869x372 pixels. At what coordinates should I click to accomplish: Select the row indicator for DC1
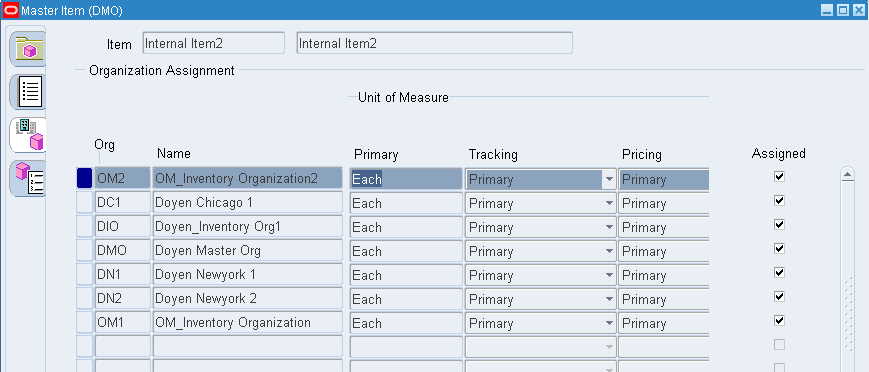click(x=84, y=203)
